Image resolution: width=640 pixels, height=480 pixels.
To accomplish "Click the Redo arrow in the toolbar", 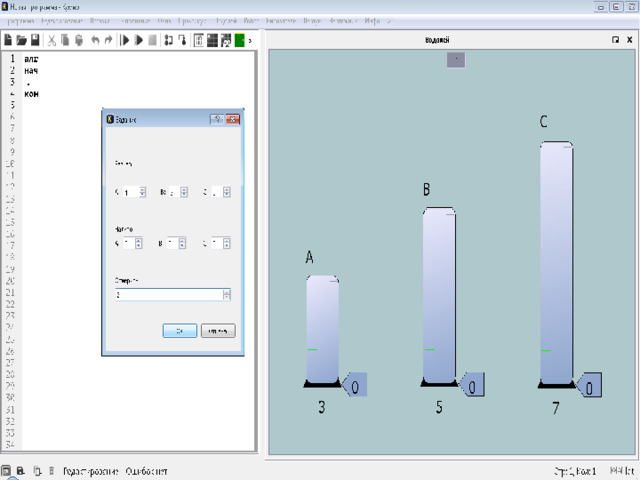I will (108, 40).
